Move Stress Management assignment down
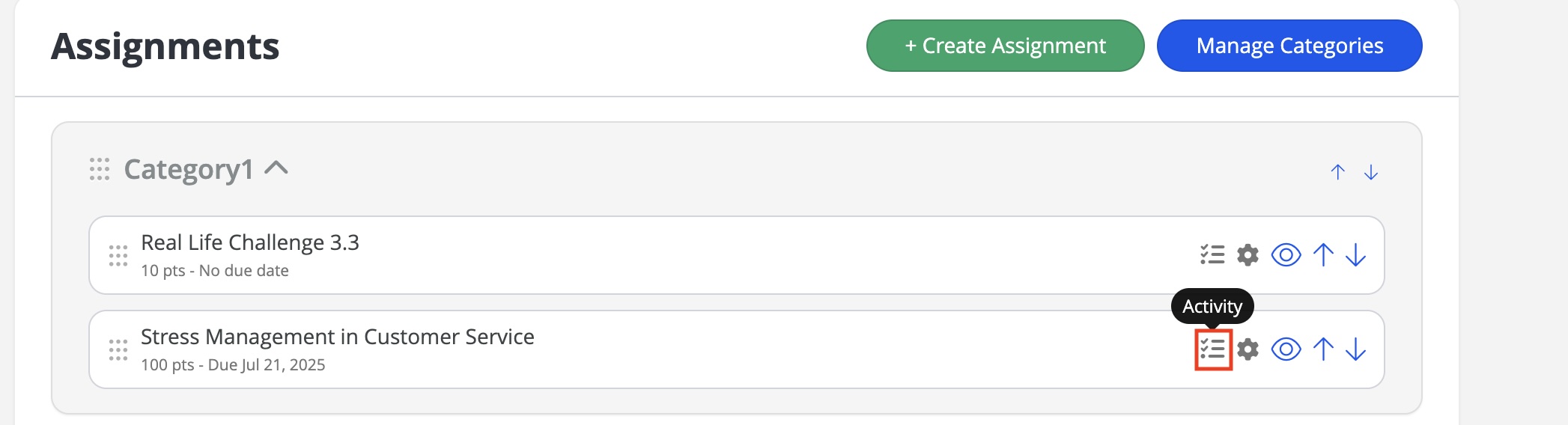Screen dimensions: 1568x425 [x=1356, y=349]
